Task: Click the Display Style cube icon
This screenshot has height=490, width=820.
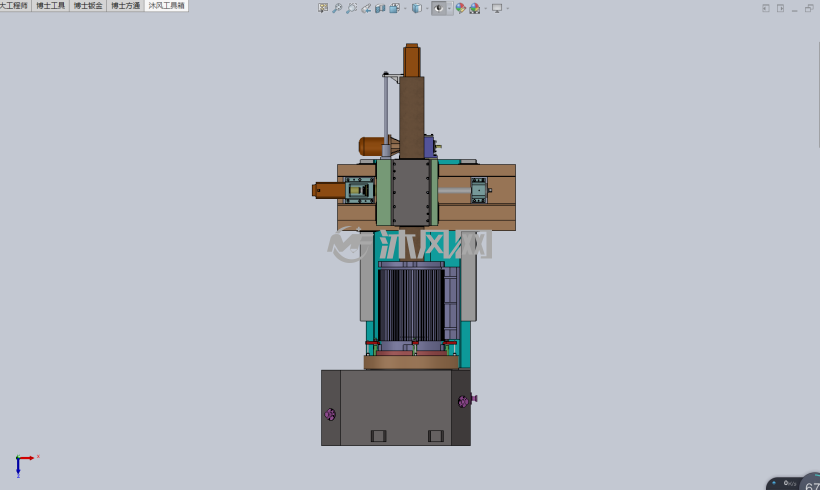Action: coord(417,8)
